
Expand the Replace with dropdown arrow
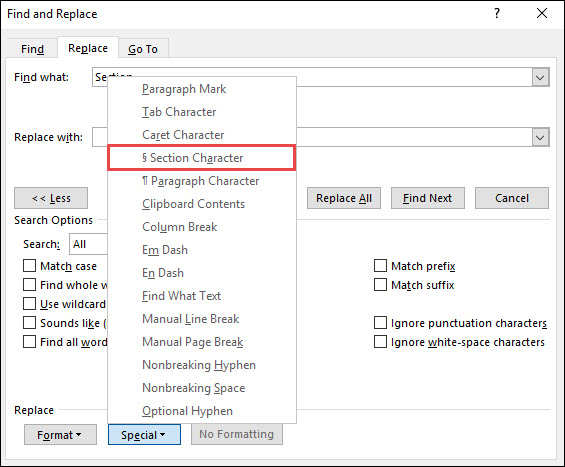540,137
